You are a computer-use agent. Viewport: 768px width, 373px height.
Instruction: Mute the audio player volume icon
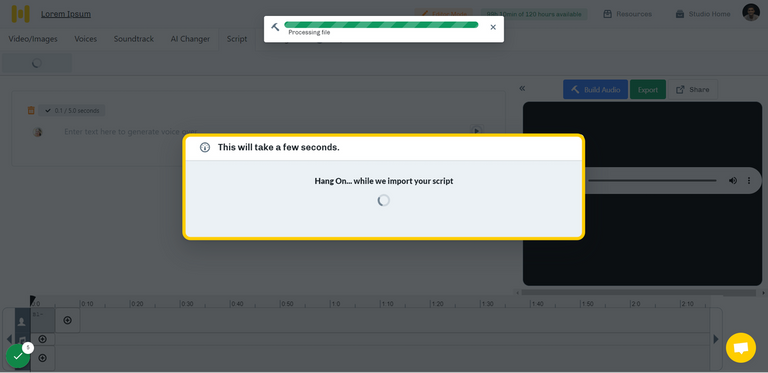[733, 181]
